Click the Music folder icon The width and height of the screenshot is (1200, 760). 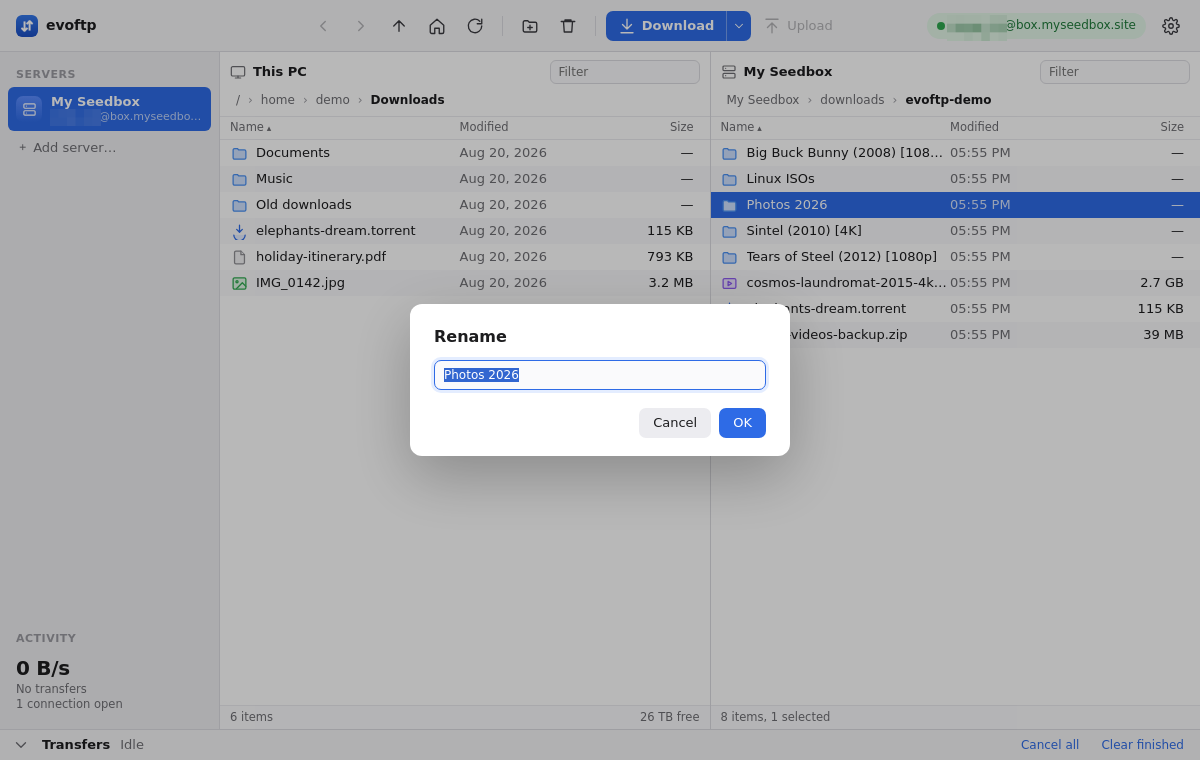click(x=239, y=180)
